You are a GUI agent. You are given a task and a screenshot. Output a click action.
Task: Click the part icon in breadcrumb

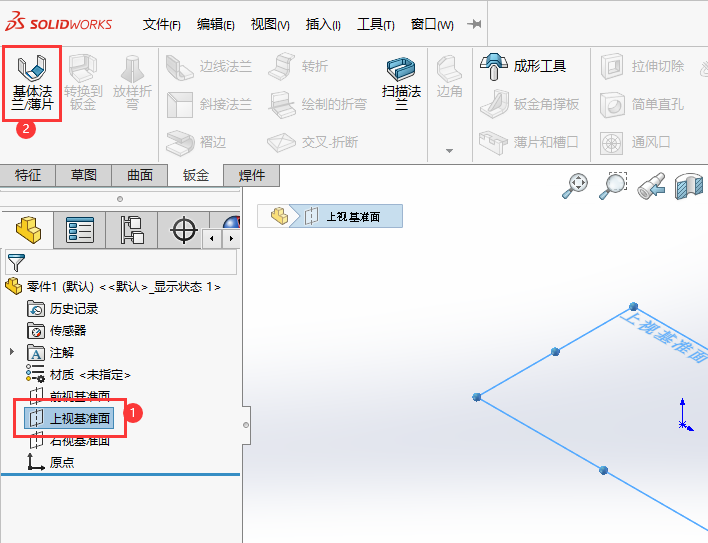pos(279,216)
